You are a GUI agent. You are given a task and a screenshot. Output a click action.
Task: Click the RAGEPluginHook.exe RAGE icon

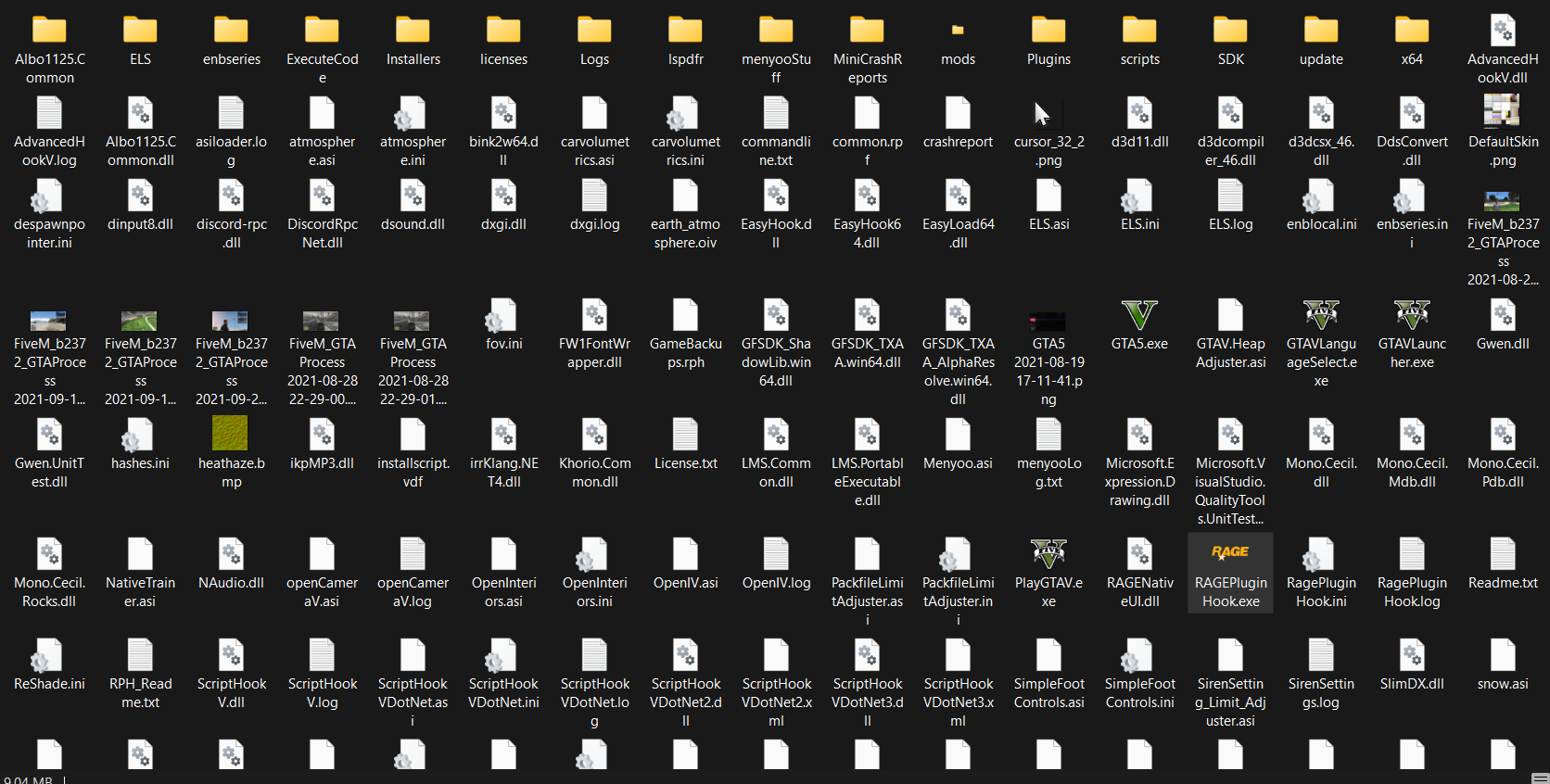(x=1231, y=552)
